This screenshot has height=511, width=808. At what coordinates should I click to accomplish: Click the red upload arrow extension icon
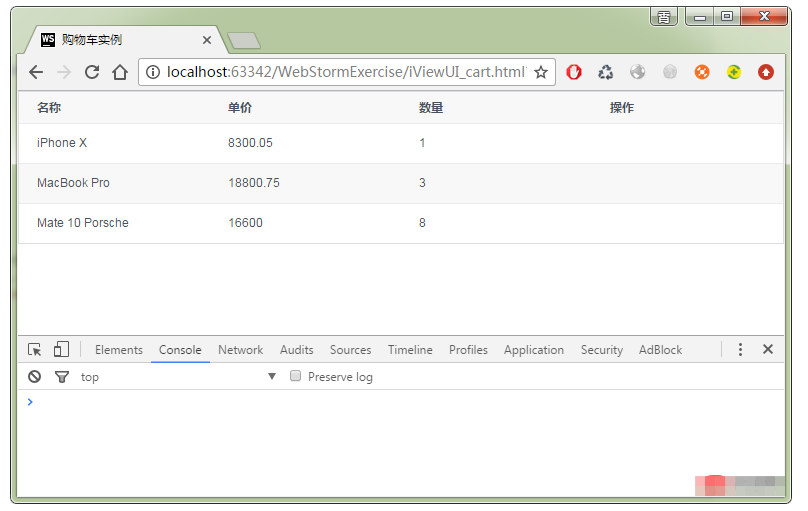tap(766, 72)
